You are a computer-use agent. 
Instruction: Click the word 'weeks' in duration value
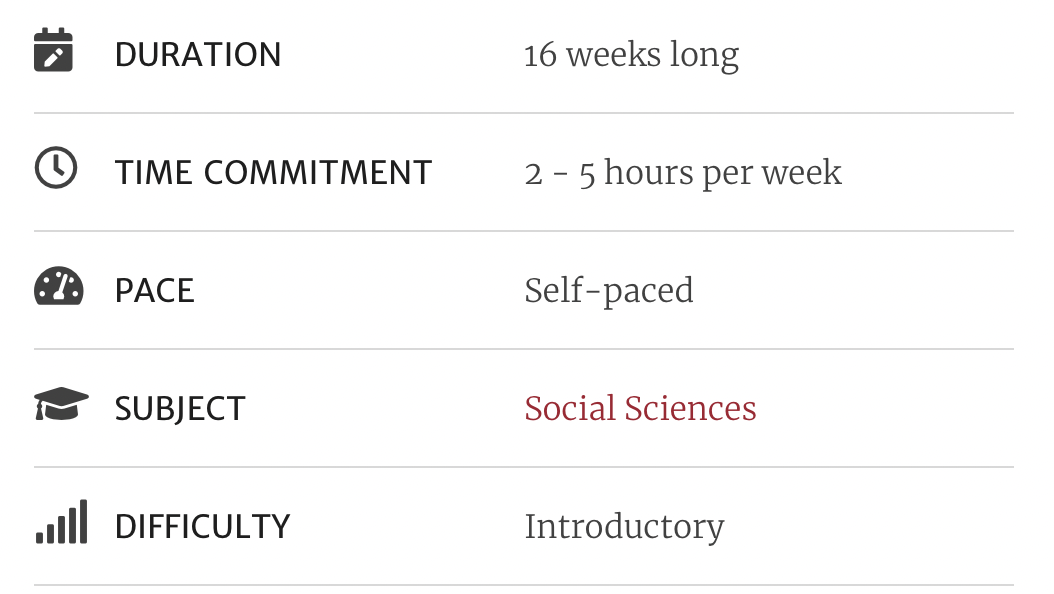(613, 55)
